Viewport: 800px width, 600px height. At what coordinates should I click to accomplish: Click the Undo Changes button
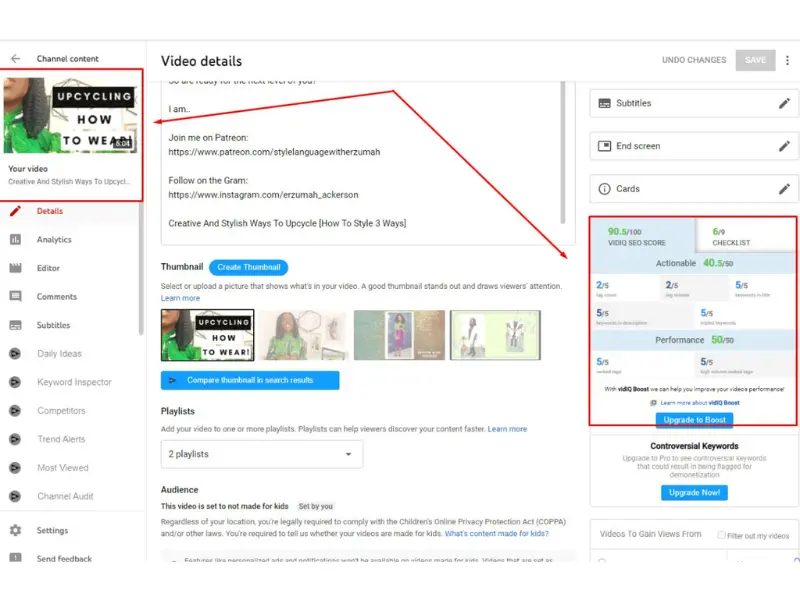click(x=694, y=60)
